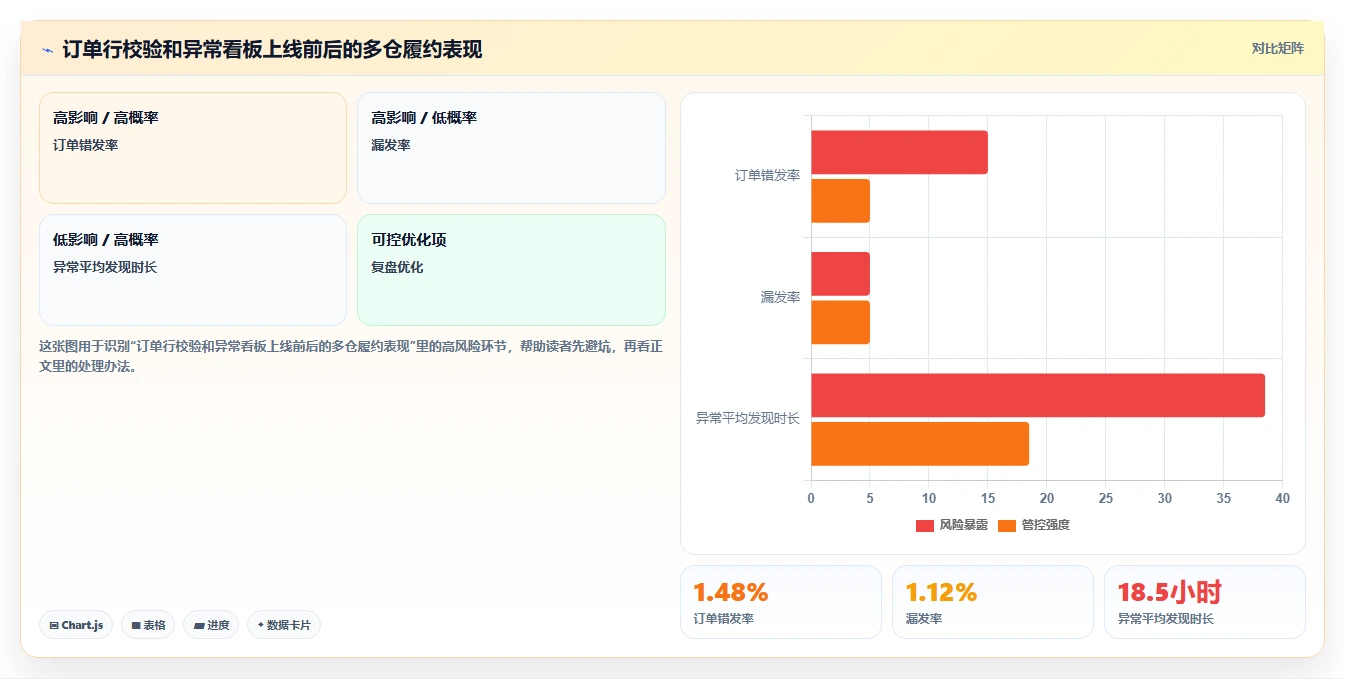Click the 订单错发率 chart axis label

pyautogui.click(x=767, y=176)
